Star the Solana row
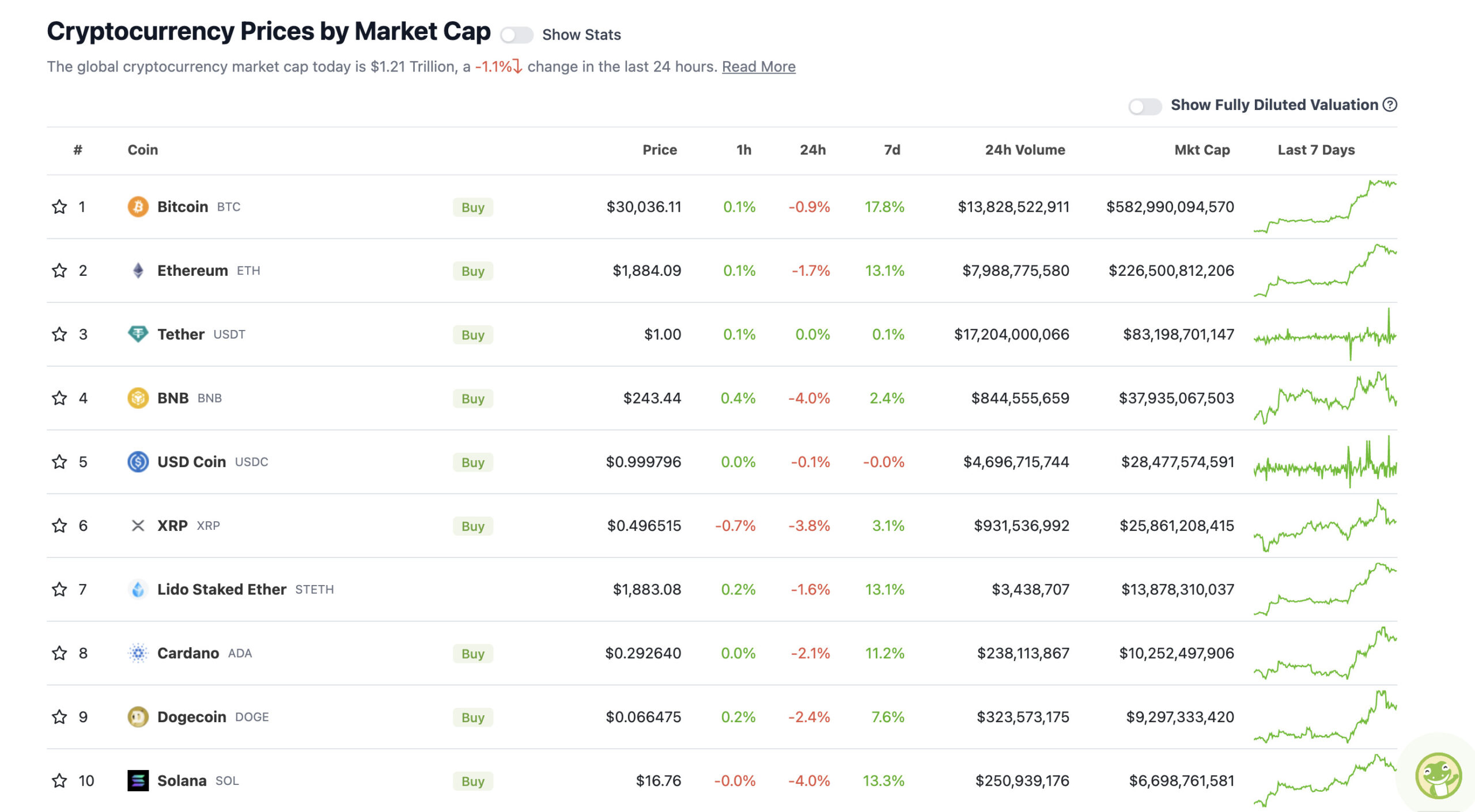 59,781
